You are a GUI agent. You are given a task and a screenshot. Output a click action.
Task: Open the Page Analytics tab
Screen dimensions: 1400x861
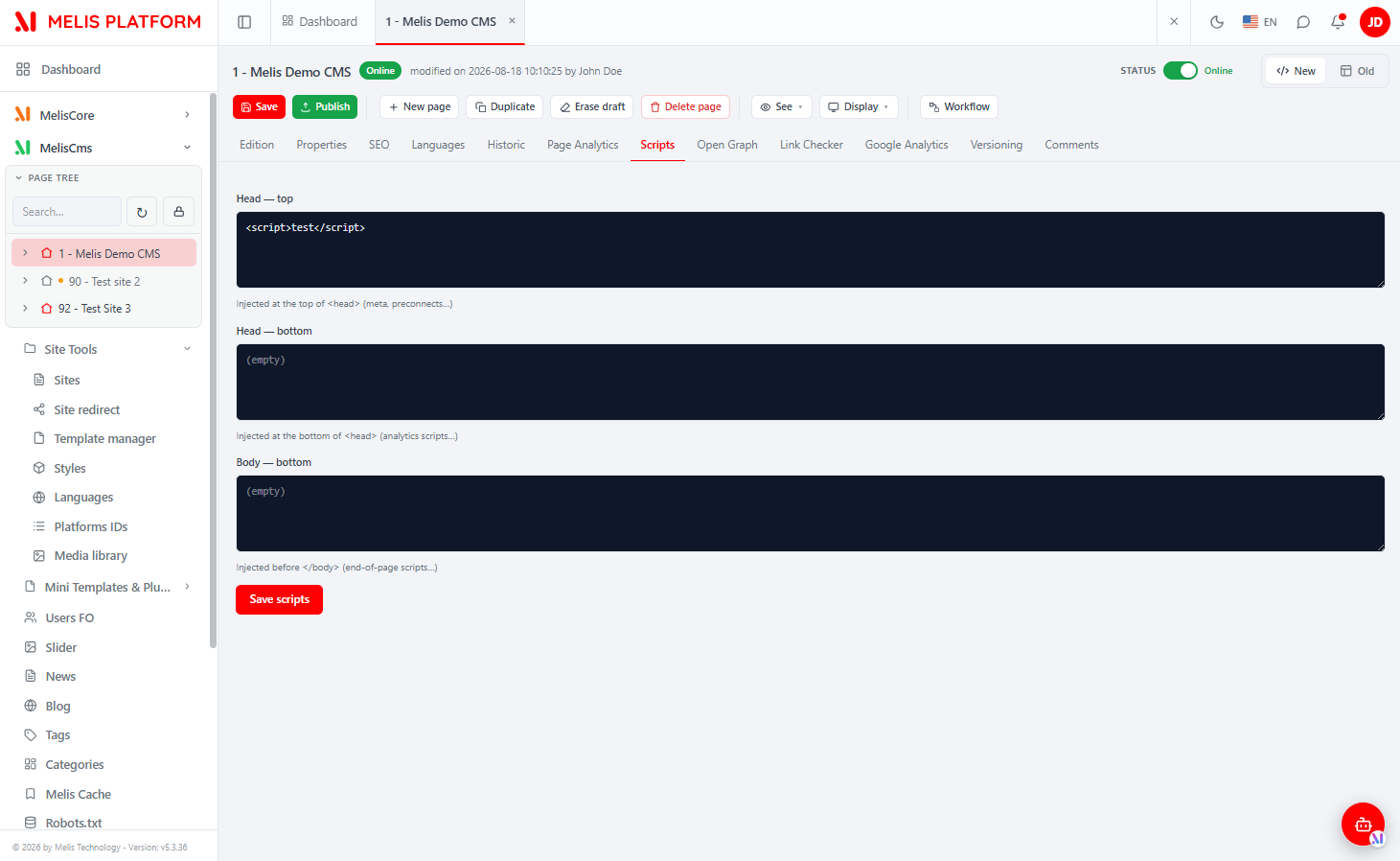pyautogui.click(x=583, y=145)
